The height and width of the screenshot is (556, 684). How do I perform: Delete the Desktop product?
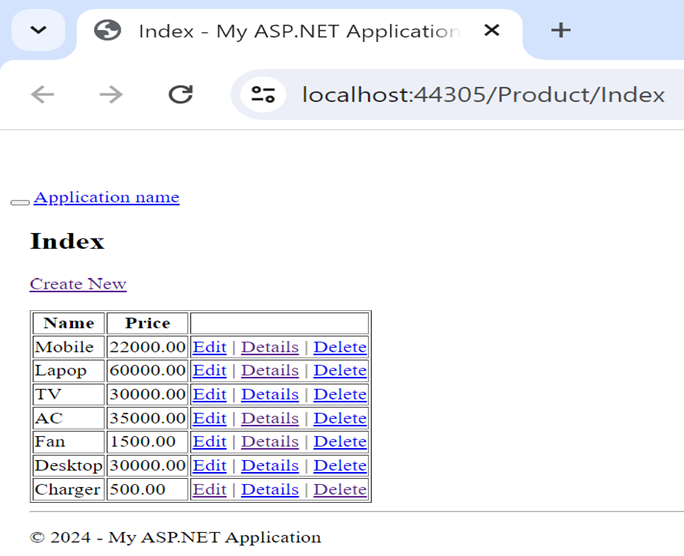pos(340,466)
